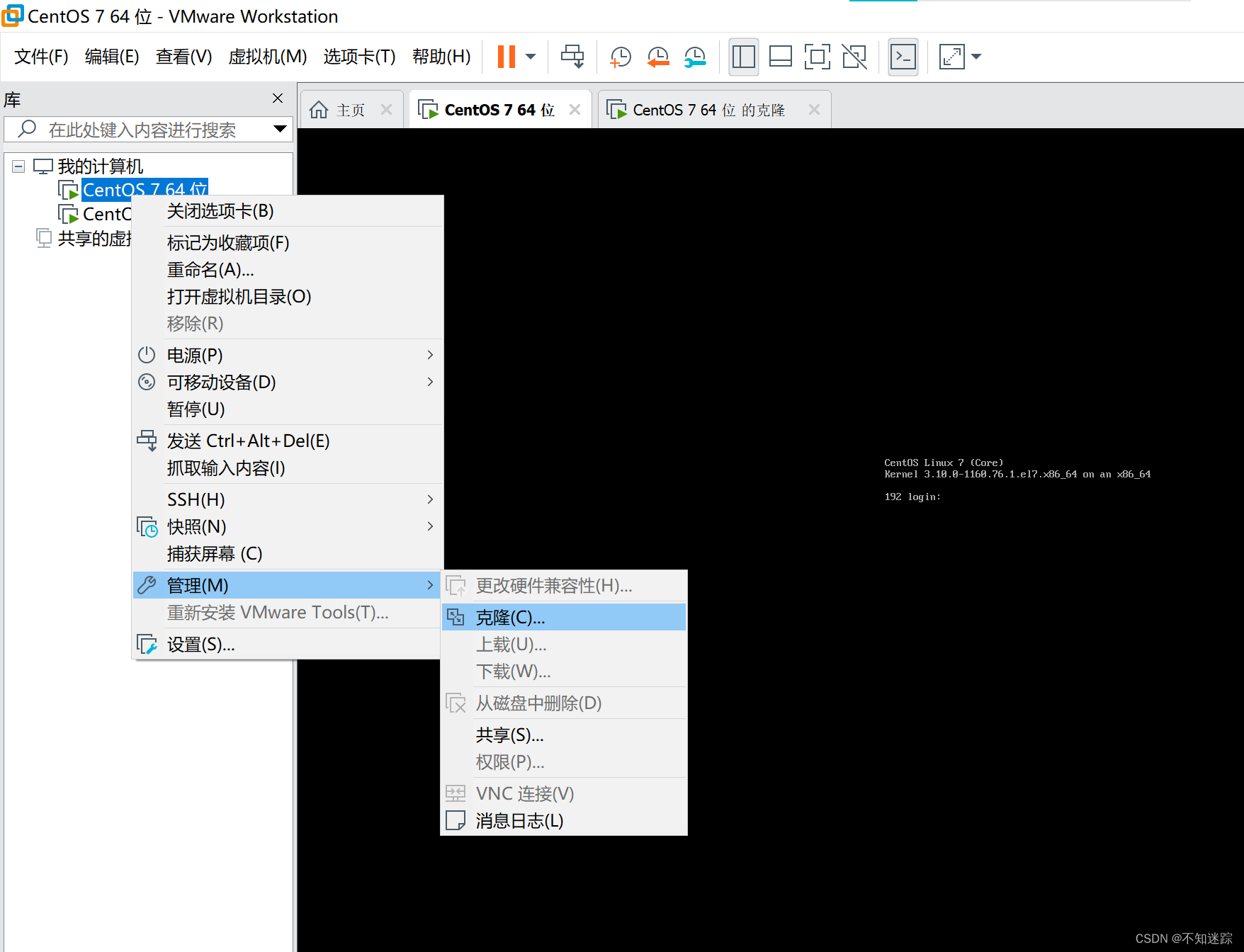Screen dimensions: 1244x952
Task: Close the 主页 home tab
Action: 386,110
